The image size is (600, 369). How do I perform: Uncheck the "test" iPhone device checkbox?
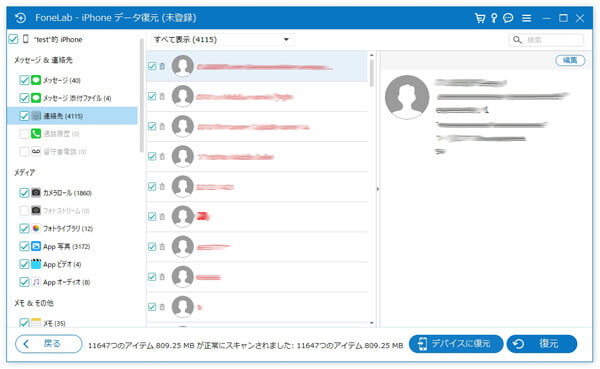coord(13,39)
